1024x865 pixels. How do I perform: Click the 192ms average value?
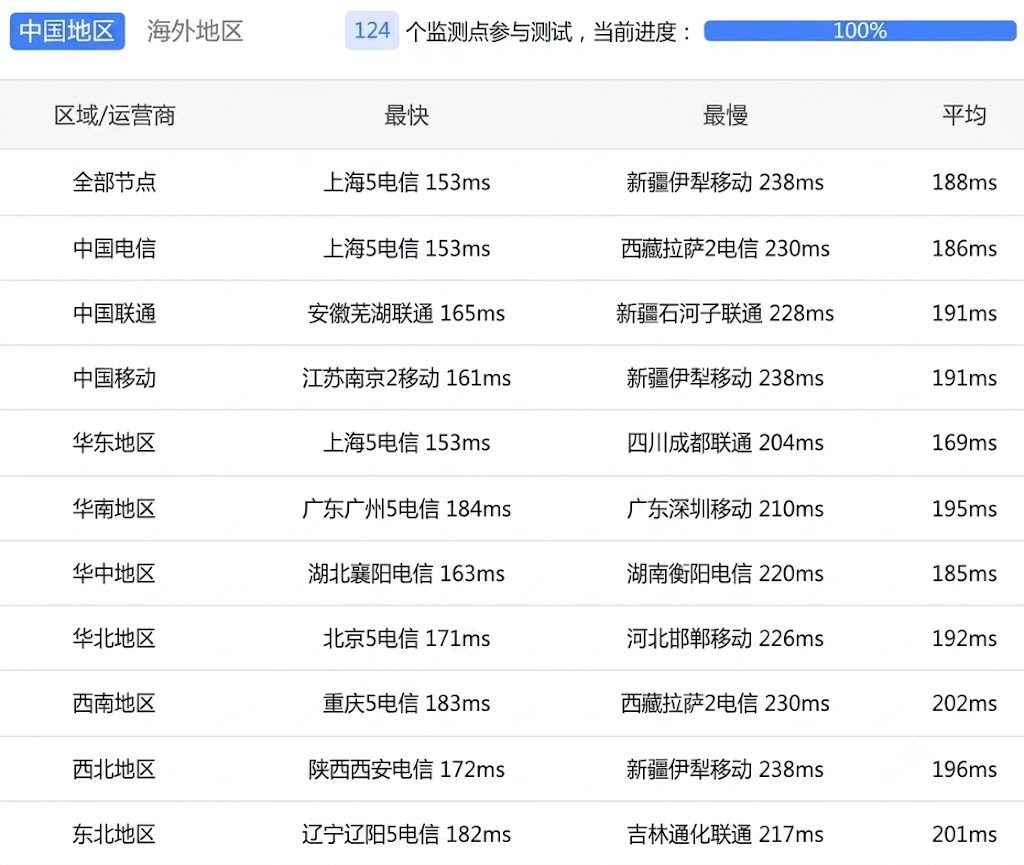pos(964,638)
